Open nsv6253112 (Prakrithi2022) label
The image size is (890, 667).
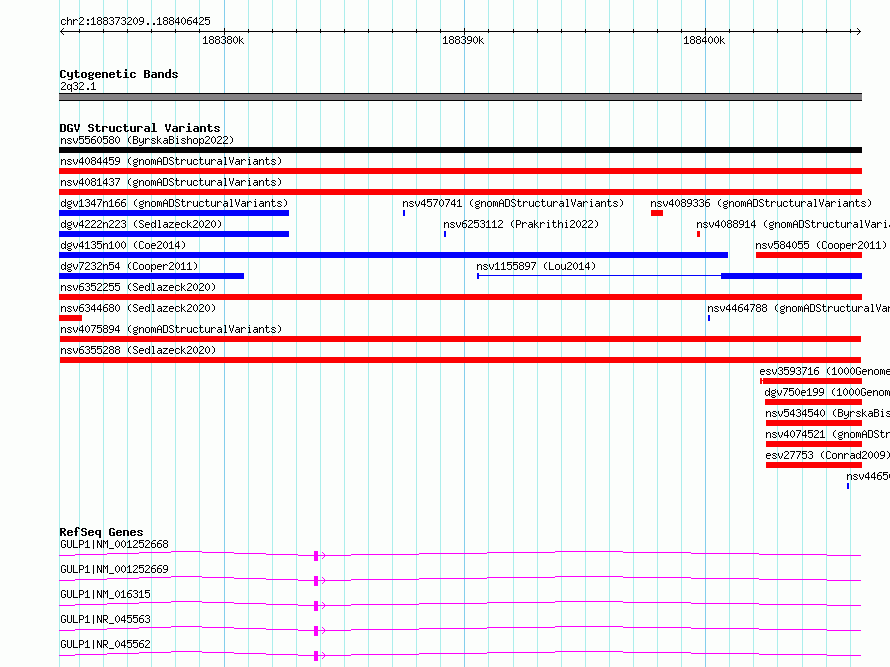point(521,224)
